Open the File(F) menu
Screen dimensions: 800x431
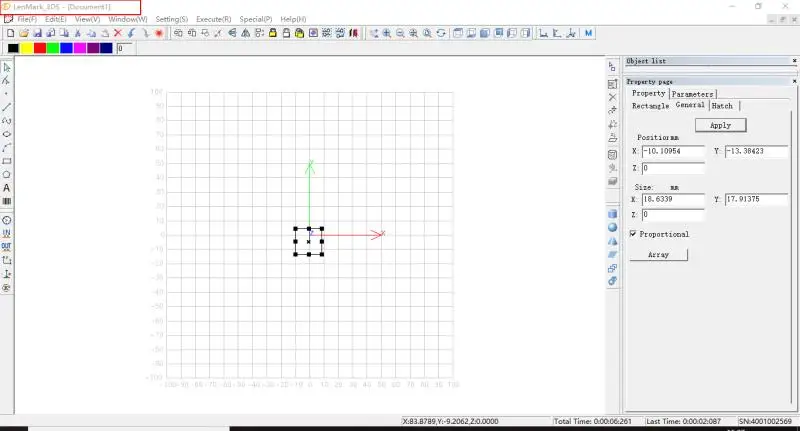pyautogui.click(x=21, y=19)
